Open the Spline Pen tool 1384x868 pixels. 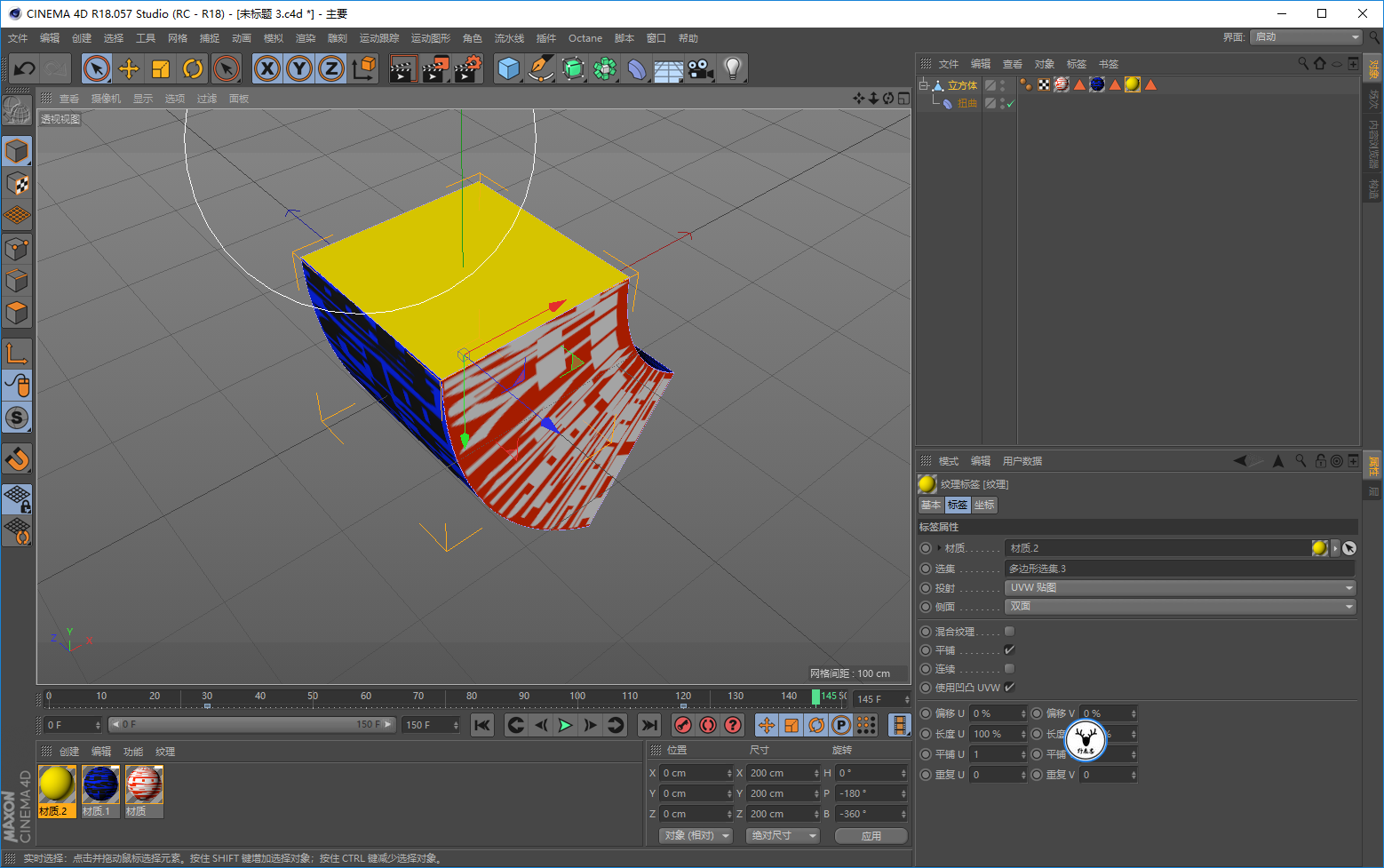coord(541,68)
